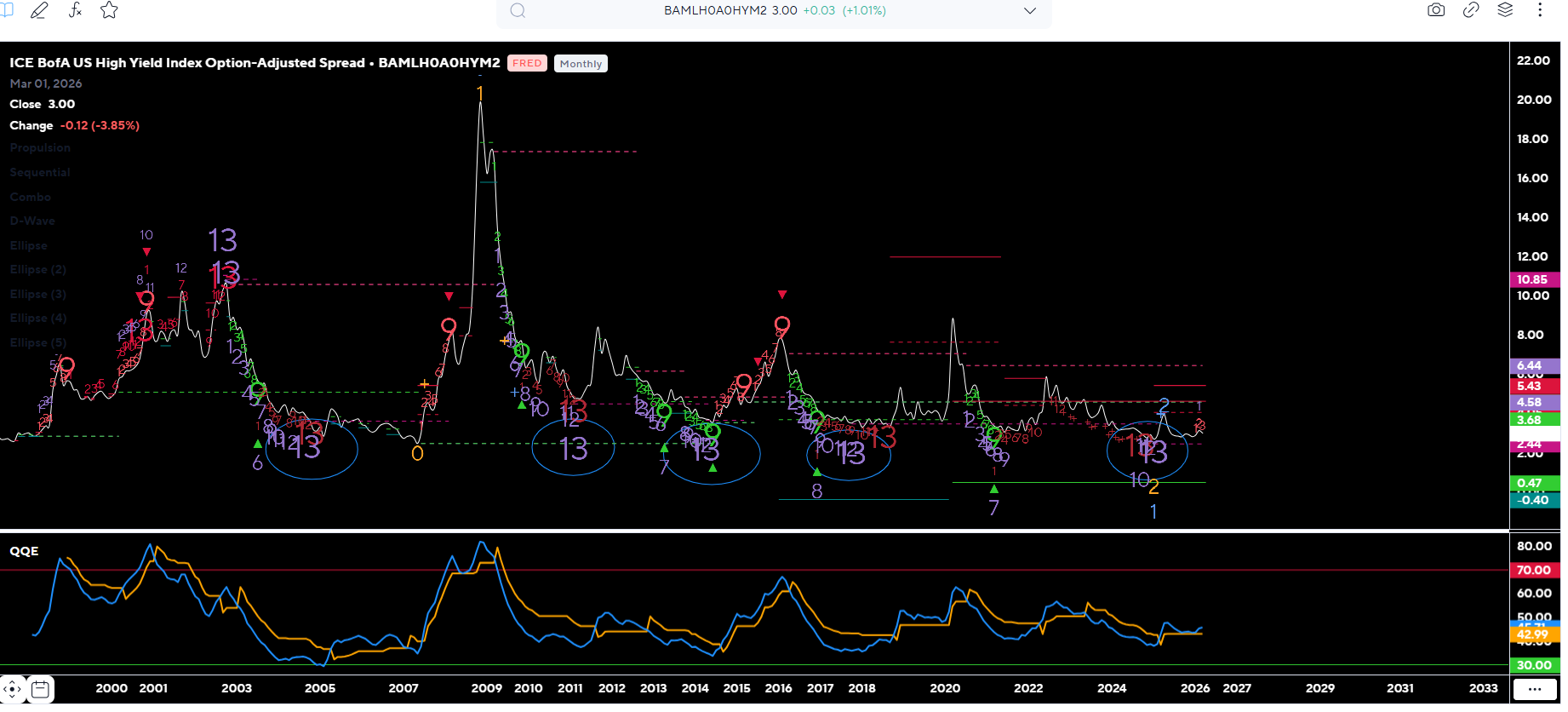
Task: Click the FRED source badge
Action: [527, 64]
